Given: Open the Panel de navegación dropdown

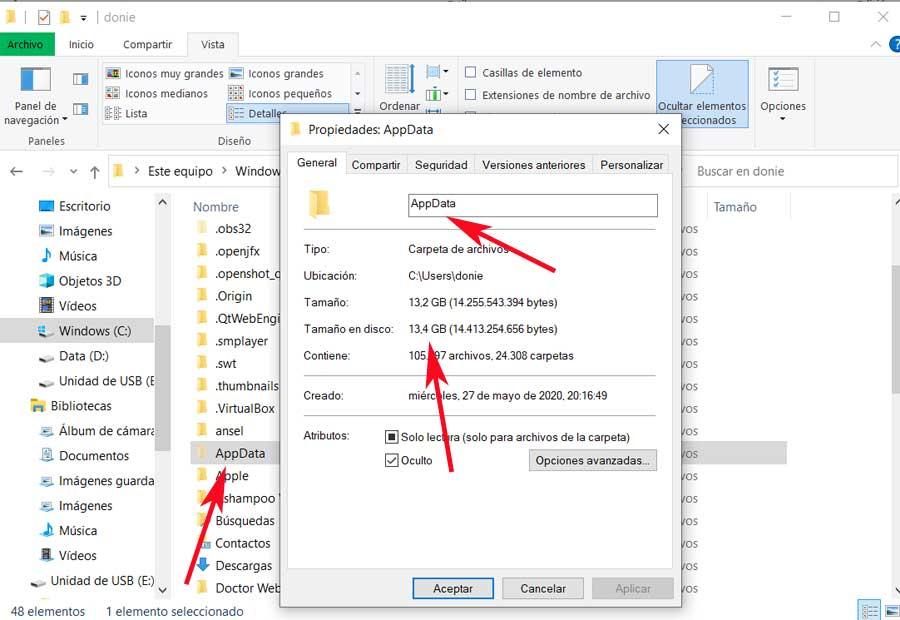Looking at the screenshot, I should 35,96.
